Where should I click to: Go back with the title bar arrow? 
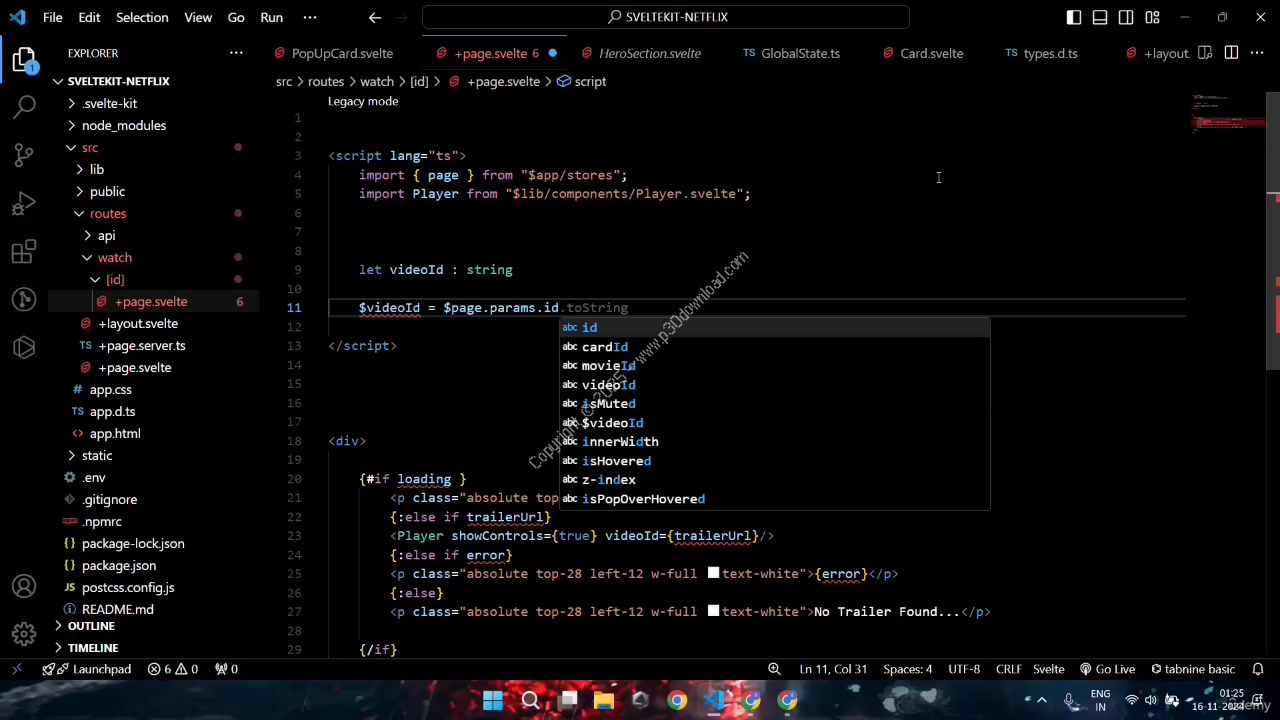point(374,17)
